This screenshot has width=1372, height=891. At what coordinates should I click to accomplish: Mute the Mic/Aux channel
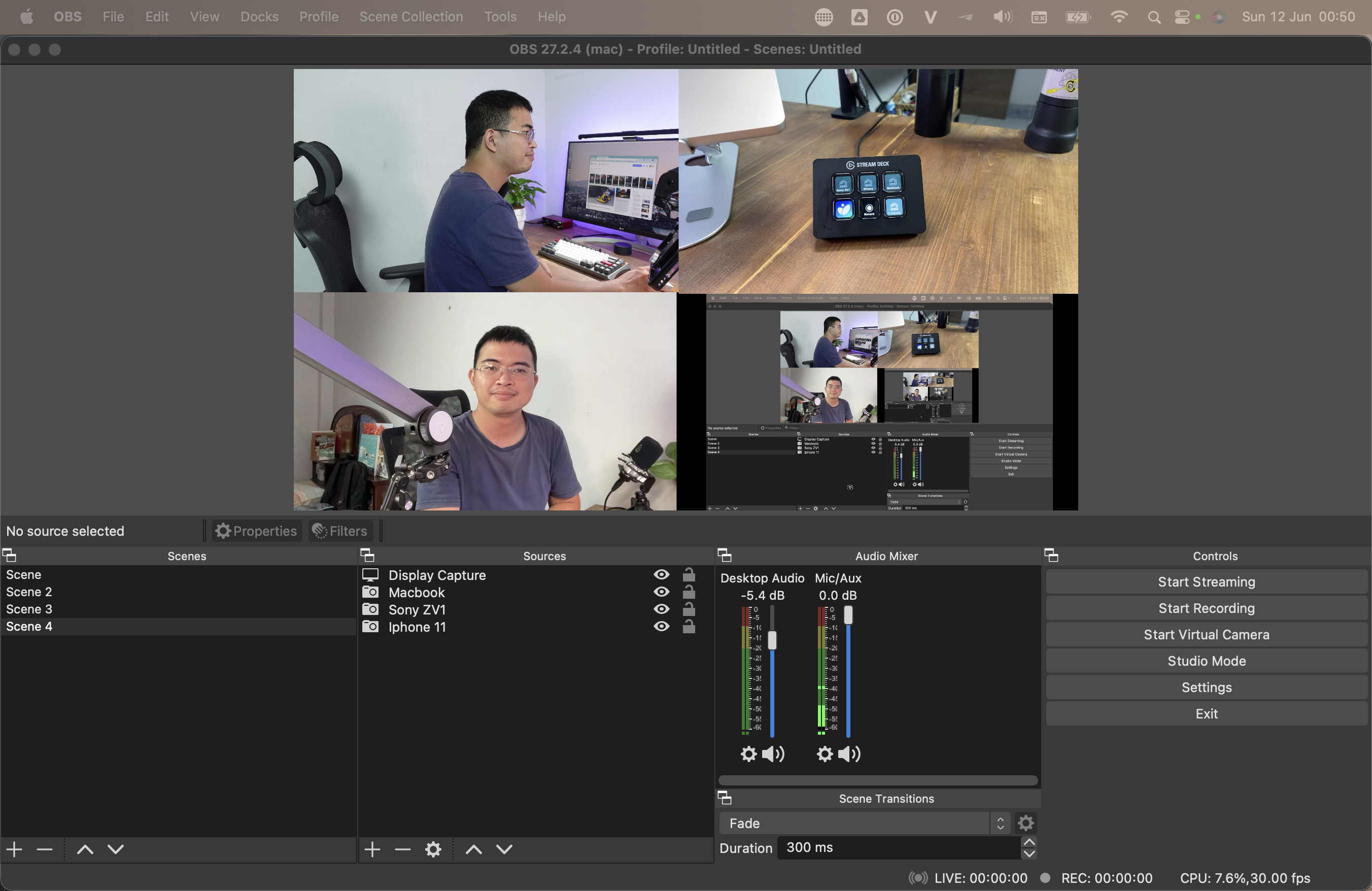point(848,754)
